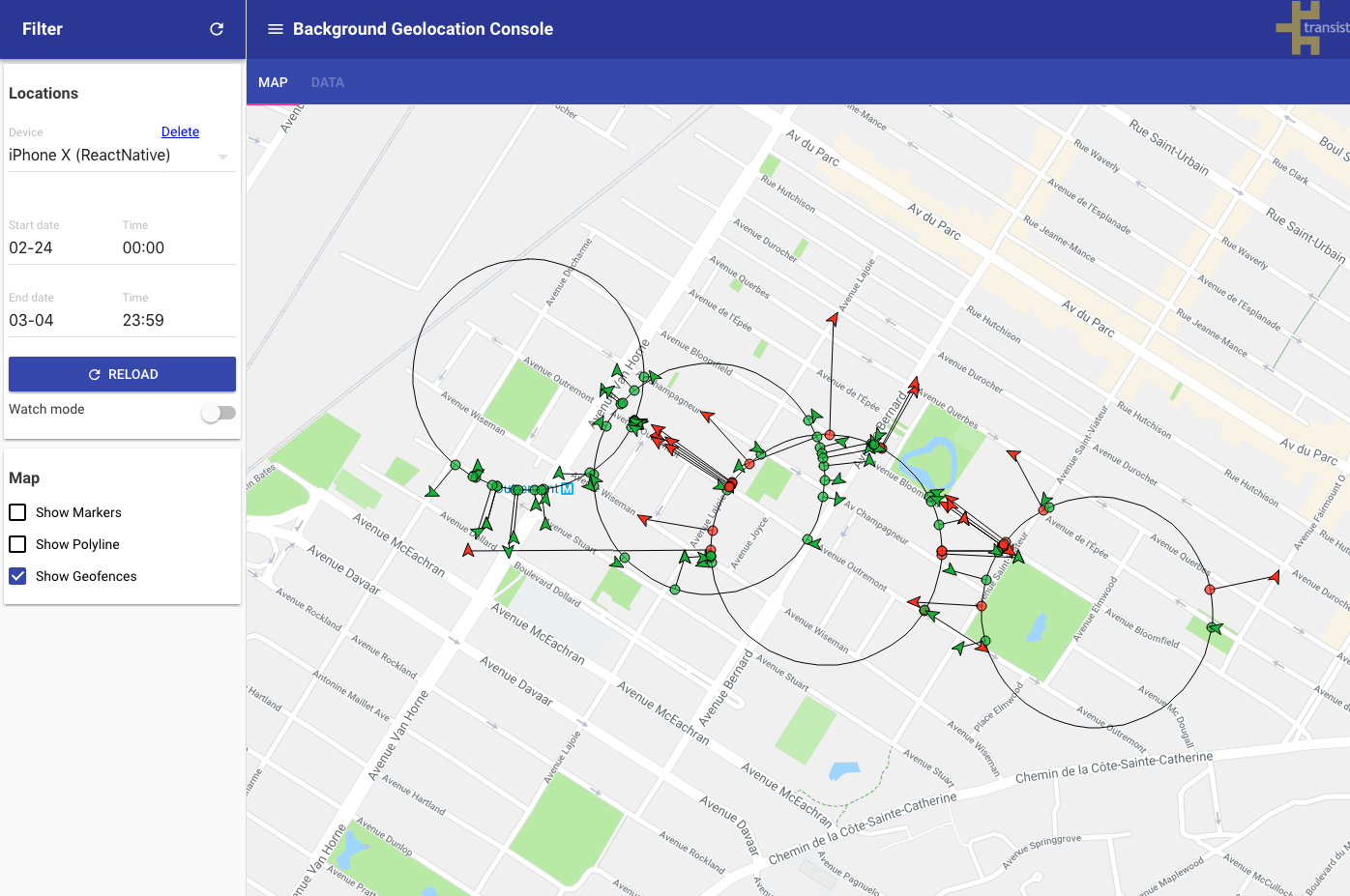Click the Avenue Springgrove street label
The height and width of the screenshot is (896, 1350).
pos(1042,852)
